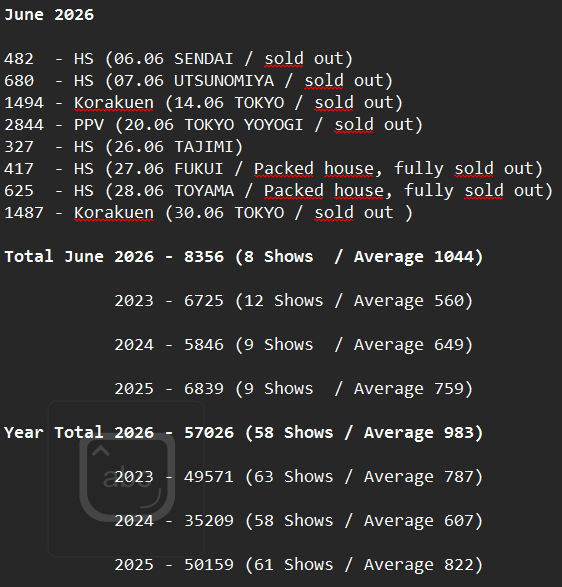Click "61 Shows" in the 2025 year line
Viewport: 562px width, 587px height.
click(294, 565)
